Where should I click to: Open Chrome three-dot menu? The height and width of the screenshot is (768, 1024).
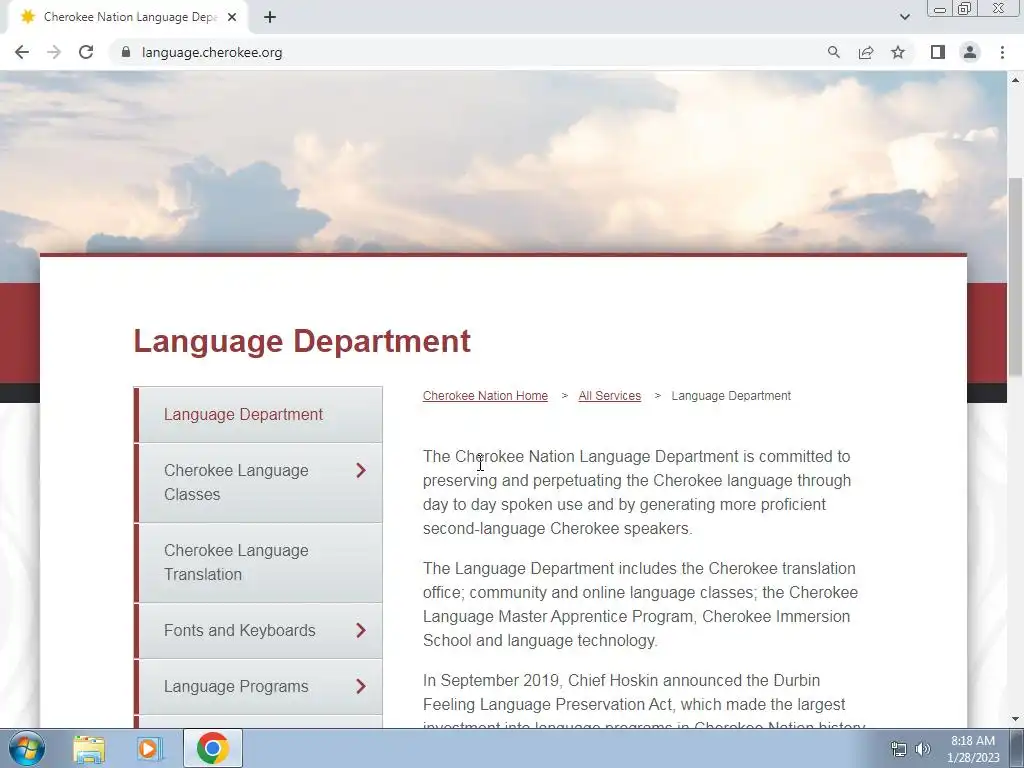click(x=1002, y=52)
